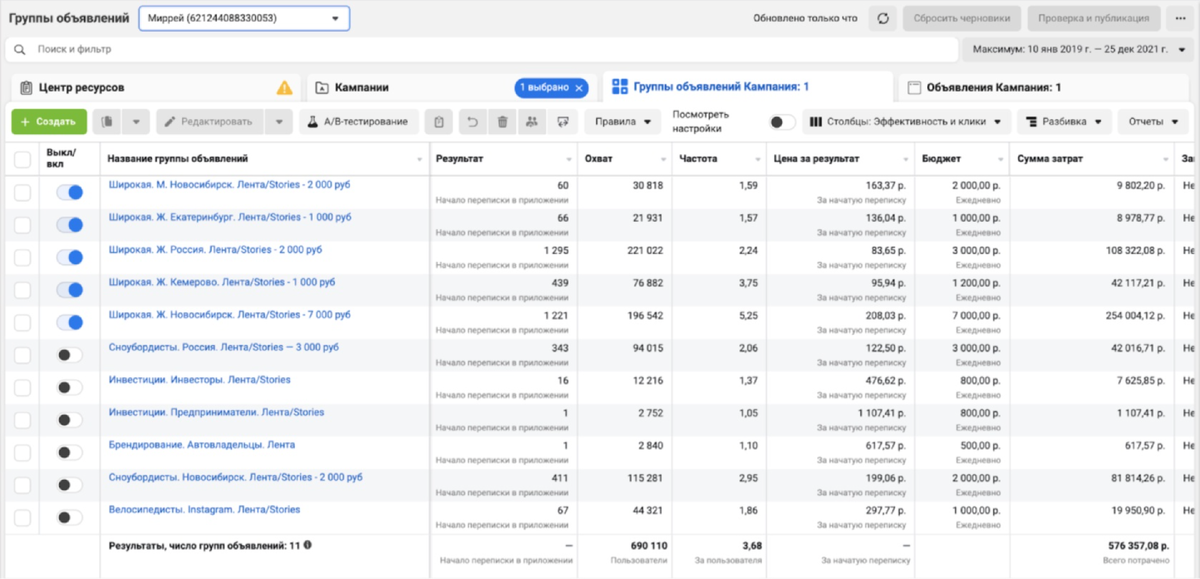Click the green Создать button

pyautogui.click(x=49, y=121)
